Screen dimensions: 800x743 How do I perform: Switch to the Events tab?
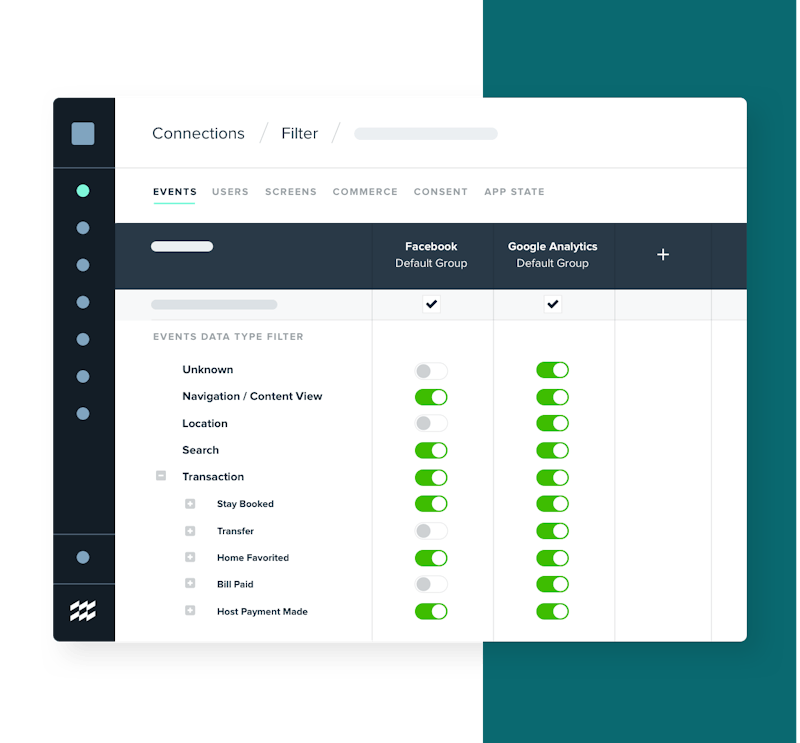pyautogui.click(x=174, y=192)
